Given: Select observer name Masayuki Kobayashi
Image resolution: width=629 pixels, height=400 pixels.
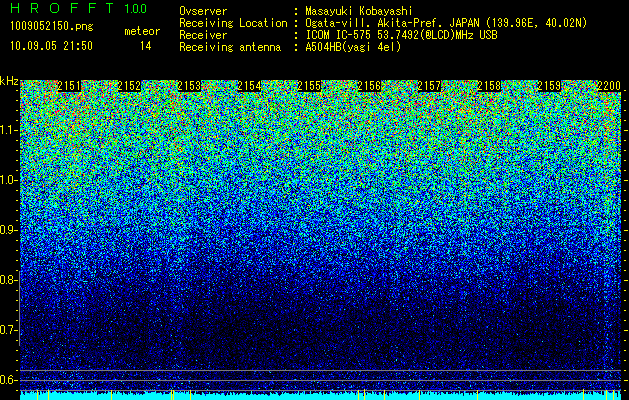Looking at the screenshot, I should (359, 11).
